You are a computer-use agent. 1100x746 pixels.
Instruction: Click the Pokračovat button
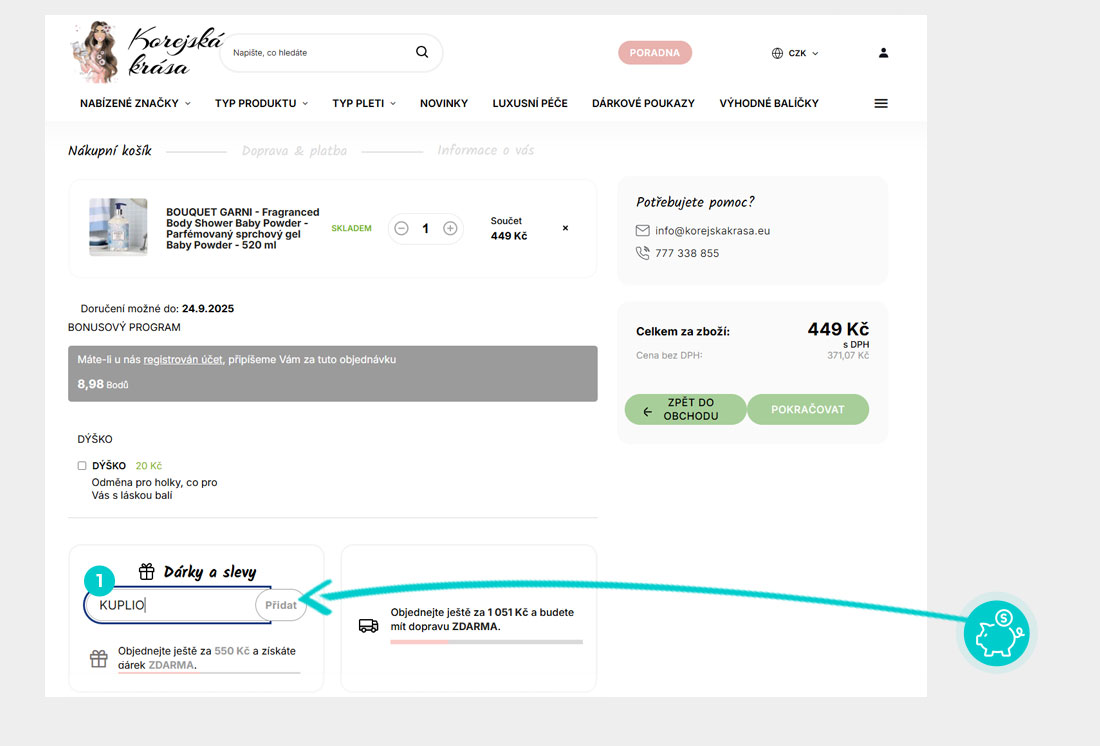tap(807, 409)
